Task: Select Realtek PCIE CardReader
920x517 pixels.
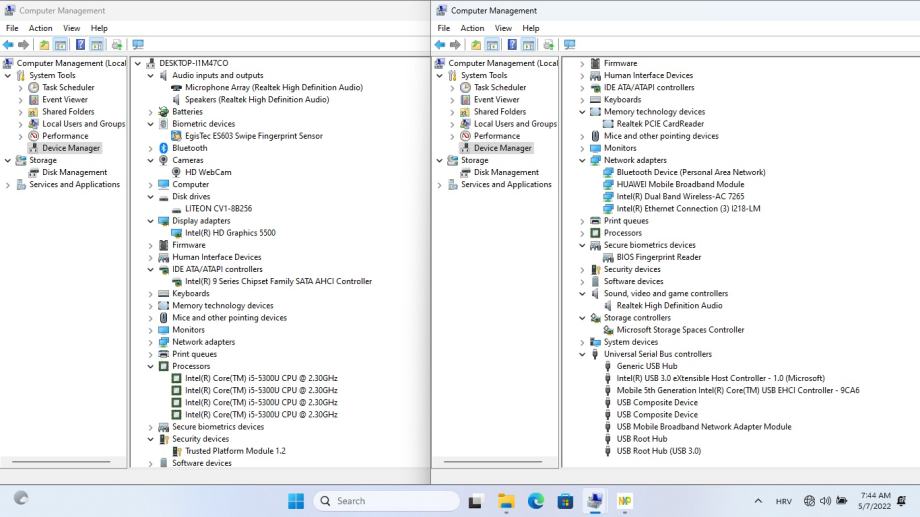Action: pyautogui.click(x=660, y=123)
